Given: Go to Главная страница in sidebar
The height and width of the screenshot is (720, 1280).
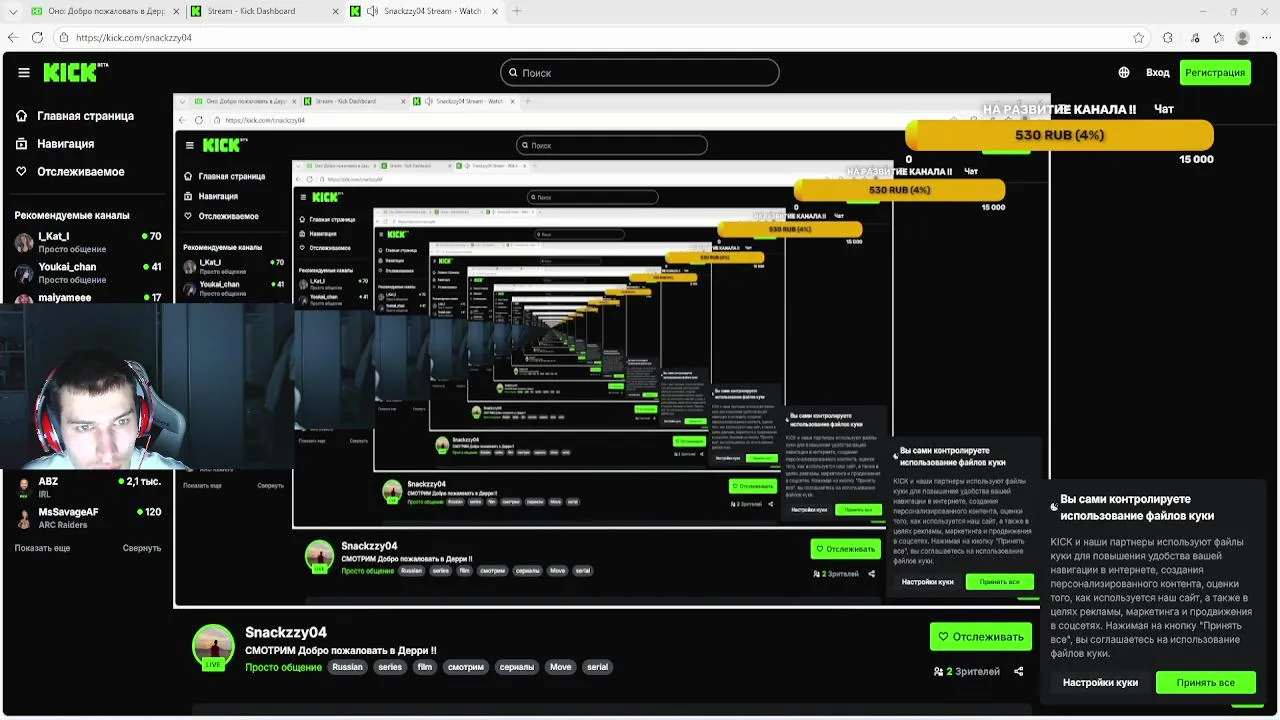Looking at the screenshot, I should (x=85, y=116).
